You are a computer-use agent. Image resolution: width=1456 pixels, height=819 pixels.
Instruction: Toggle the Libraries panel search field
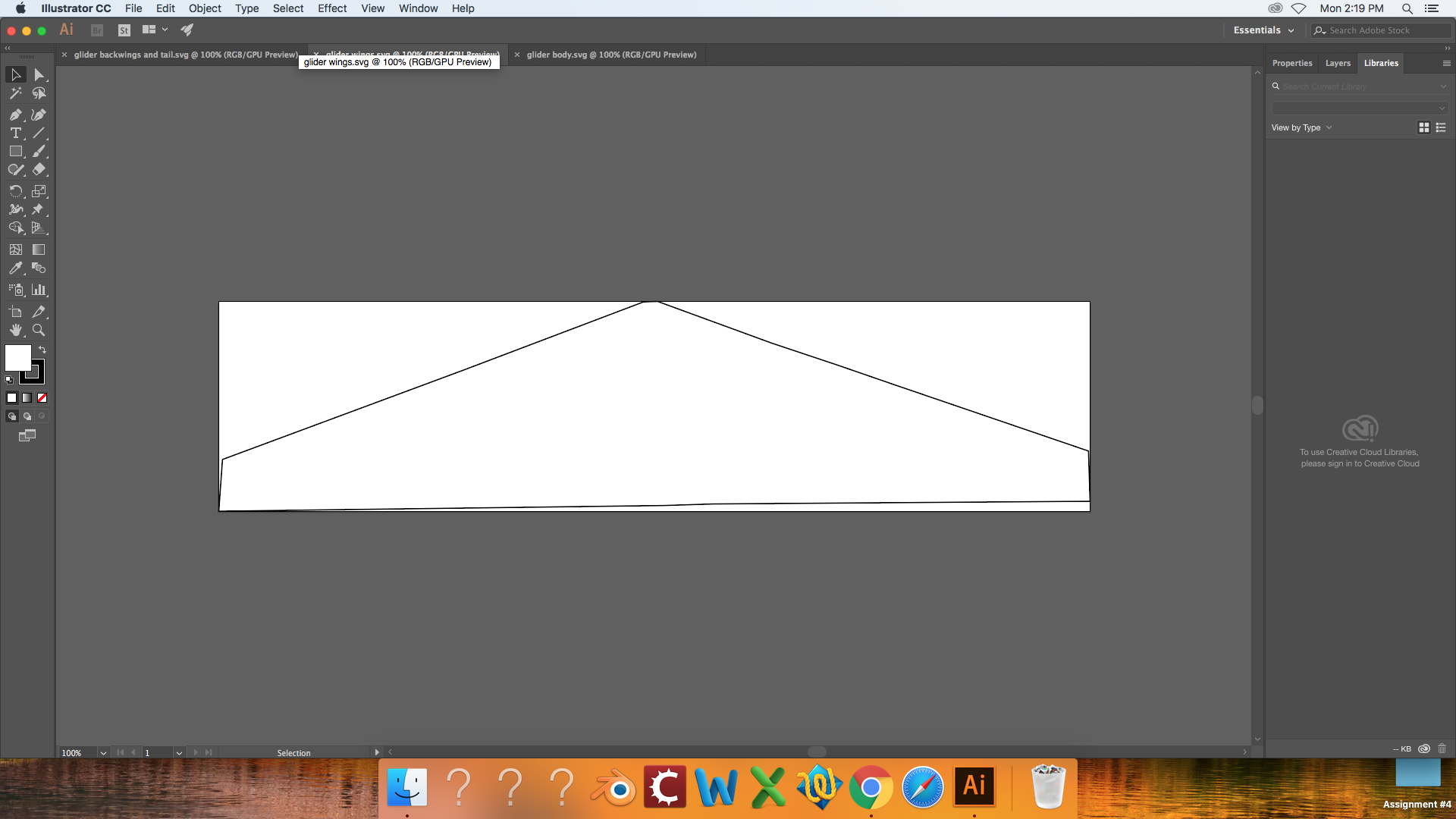tap(1276, 86)
